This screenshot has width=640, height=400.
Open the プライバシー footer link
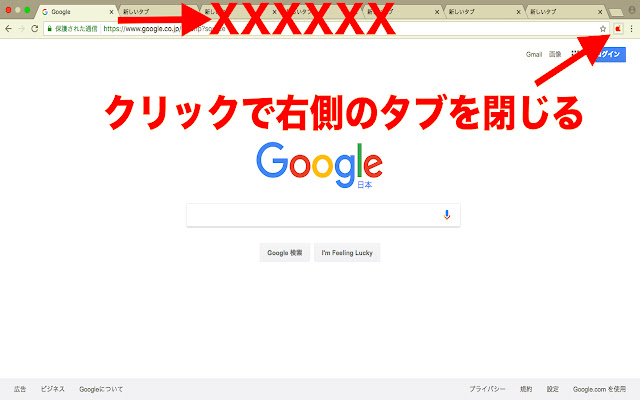point(487,389)
